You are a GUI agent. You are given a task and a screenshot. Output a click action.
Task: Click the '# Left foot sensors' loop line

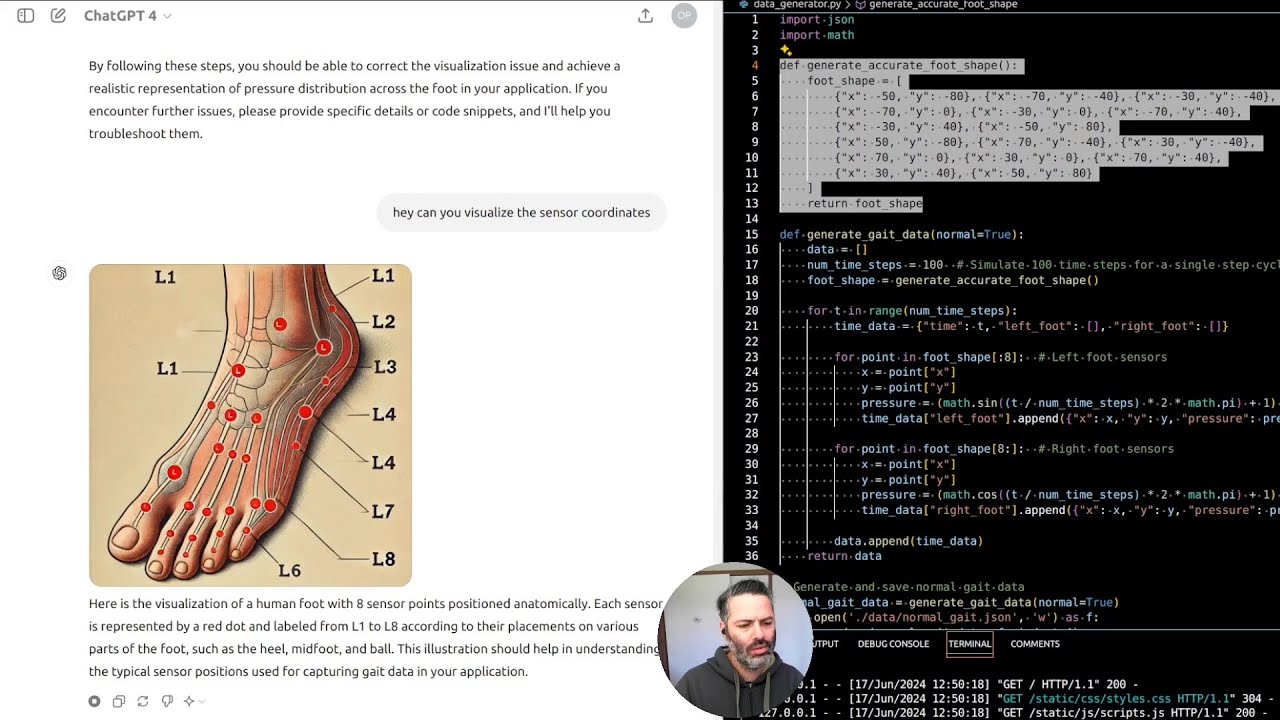pos(1000,357)
